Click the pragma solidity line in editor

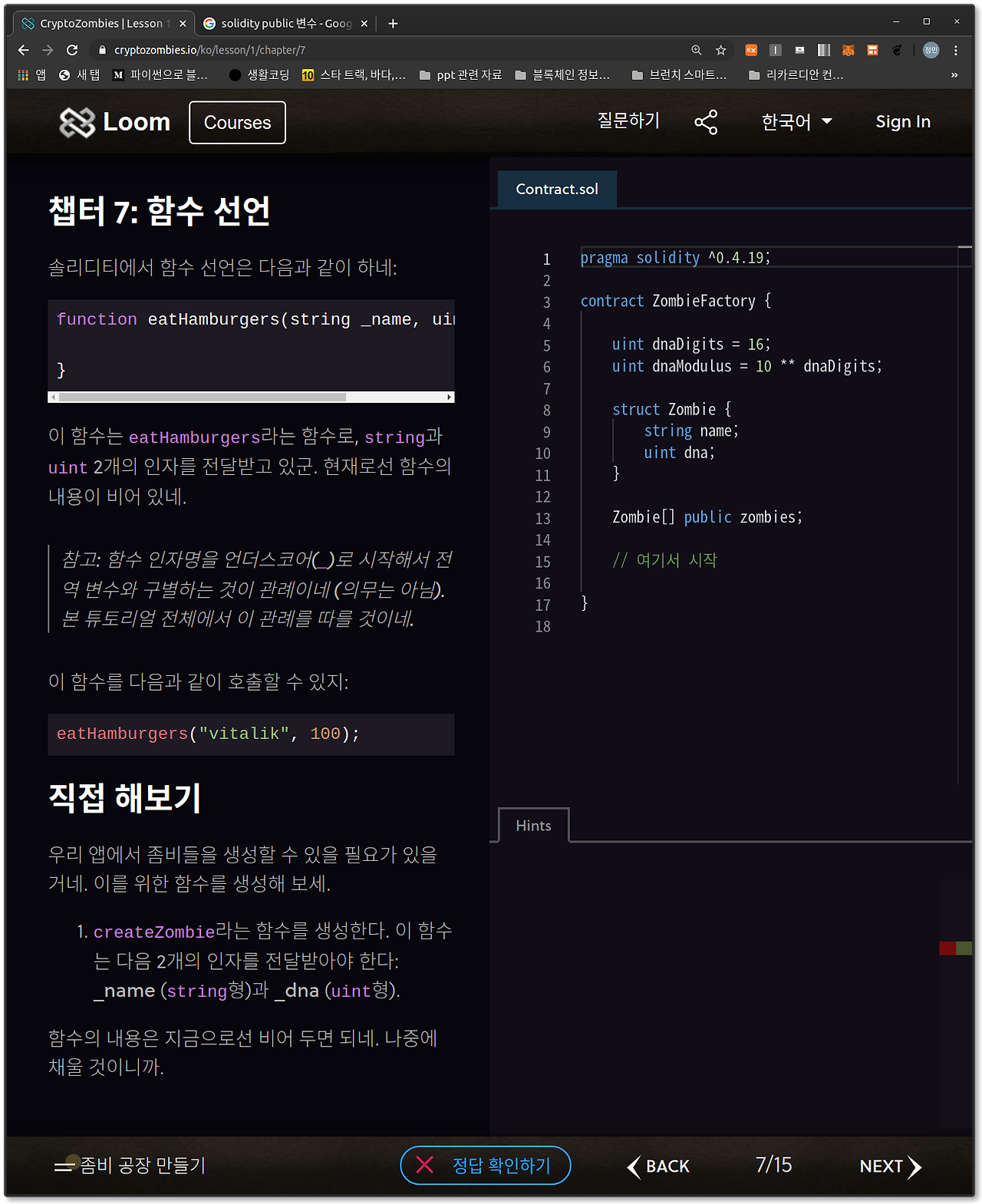[675, 258]
